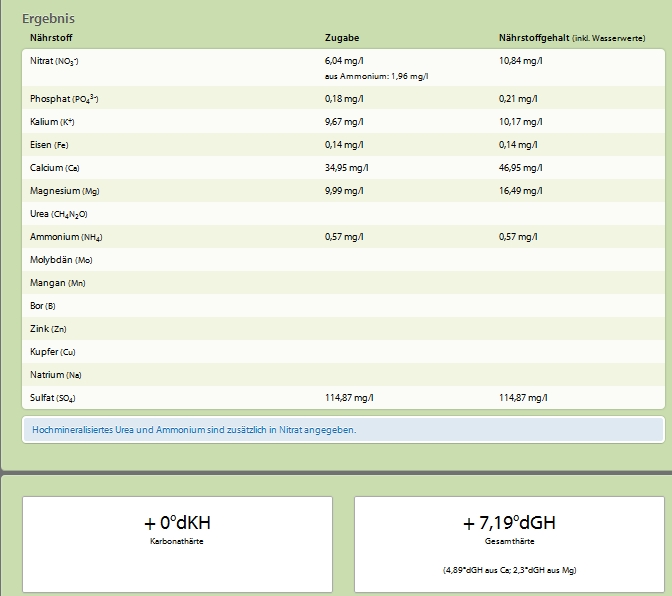
Task: Click the Sulfat (SO4) row label
Action: point(52,398)
